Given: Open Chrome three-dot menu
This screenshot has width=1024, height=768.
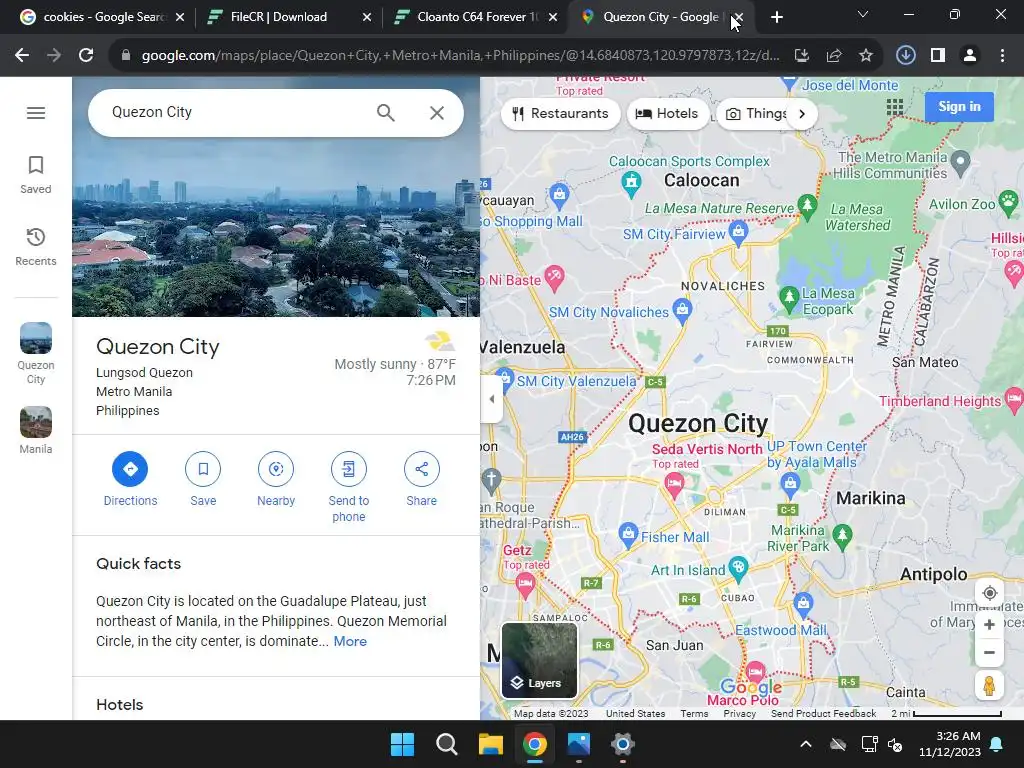Looking at the screenshot, I should (1002, 56).
